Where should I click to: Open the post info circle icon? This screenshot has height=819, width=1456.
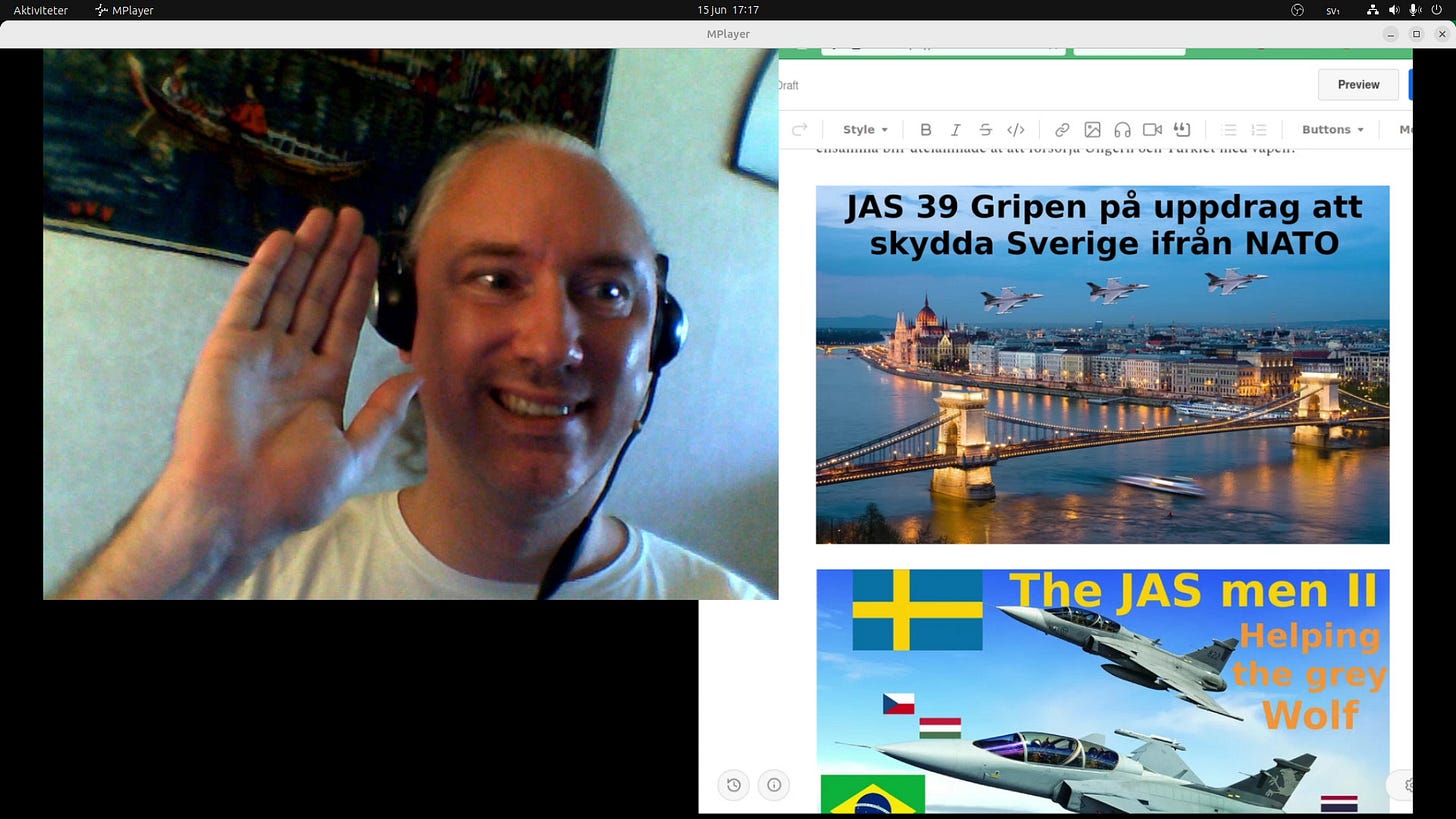tap(774, 785)
